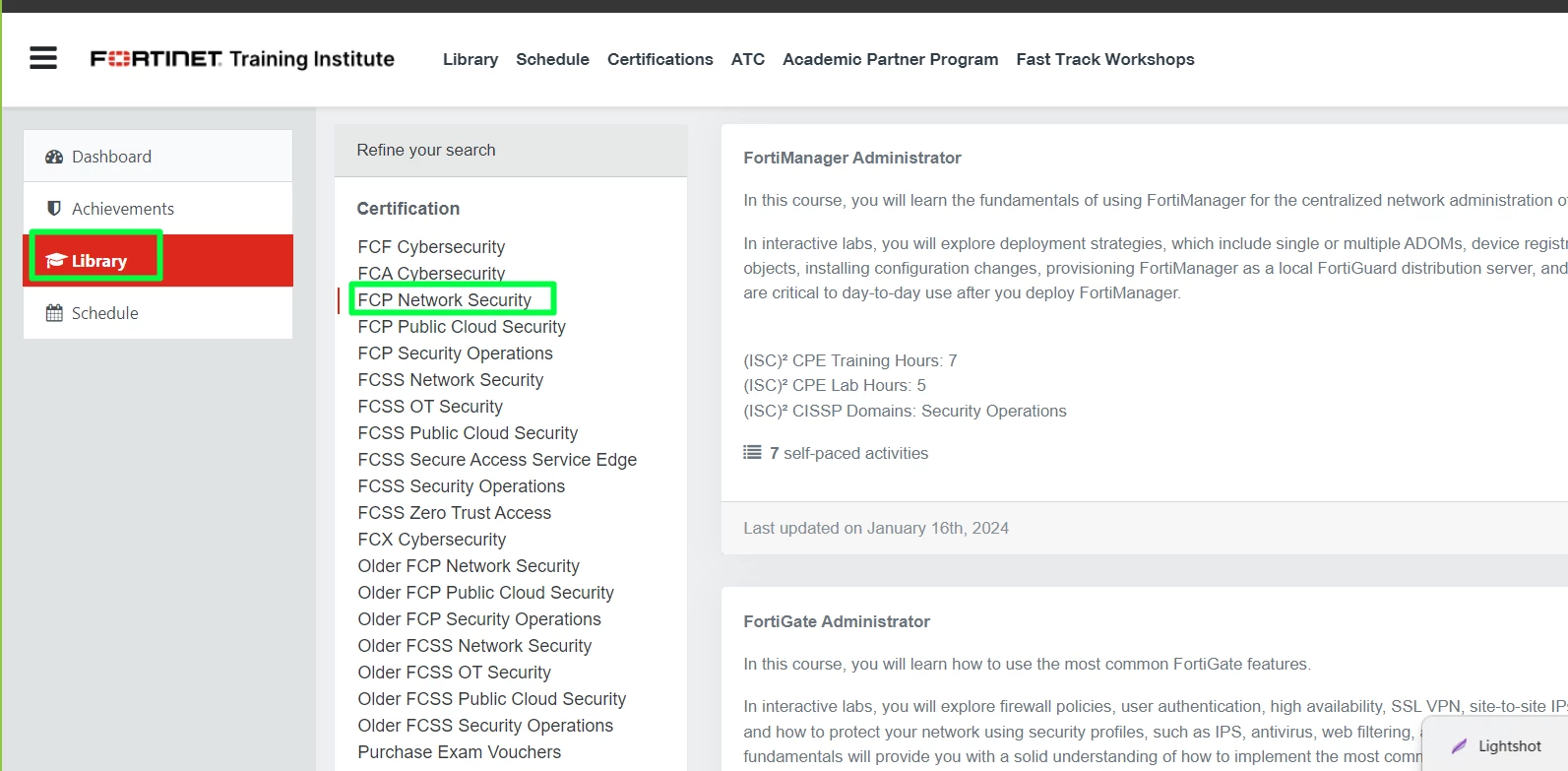The width and height of the screenshot is (1568, 771).
Task: Click the 'Last updated on January 16th, 2024' text
Action: (x=876, y=528)
